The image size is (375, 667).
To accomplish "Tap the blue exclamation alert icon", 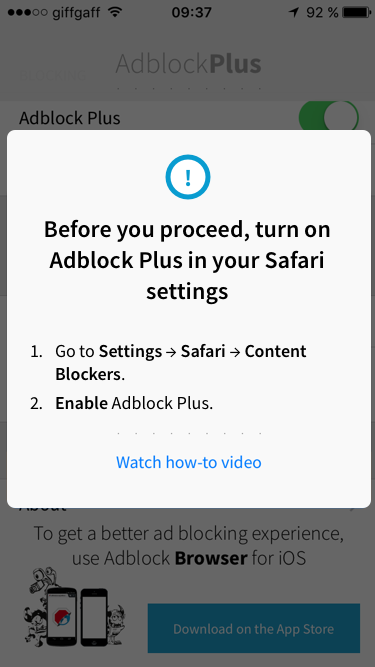I will click(188, 177).
